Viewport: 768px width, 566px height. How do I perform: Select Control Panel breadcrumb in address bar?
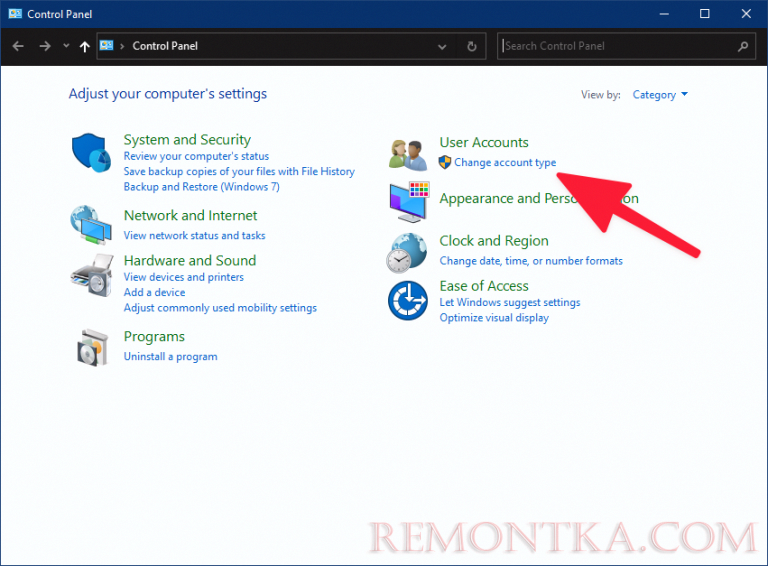pos(165,46)
